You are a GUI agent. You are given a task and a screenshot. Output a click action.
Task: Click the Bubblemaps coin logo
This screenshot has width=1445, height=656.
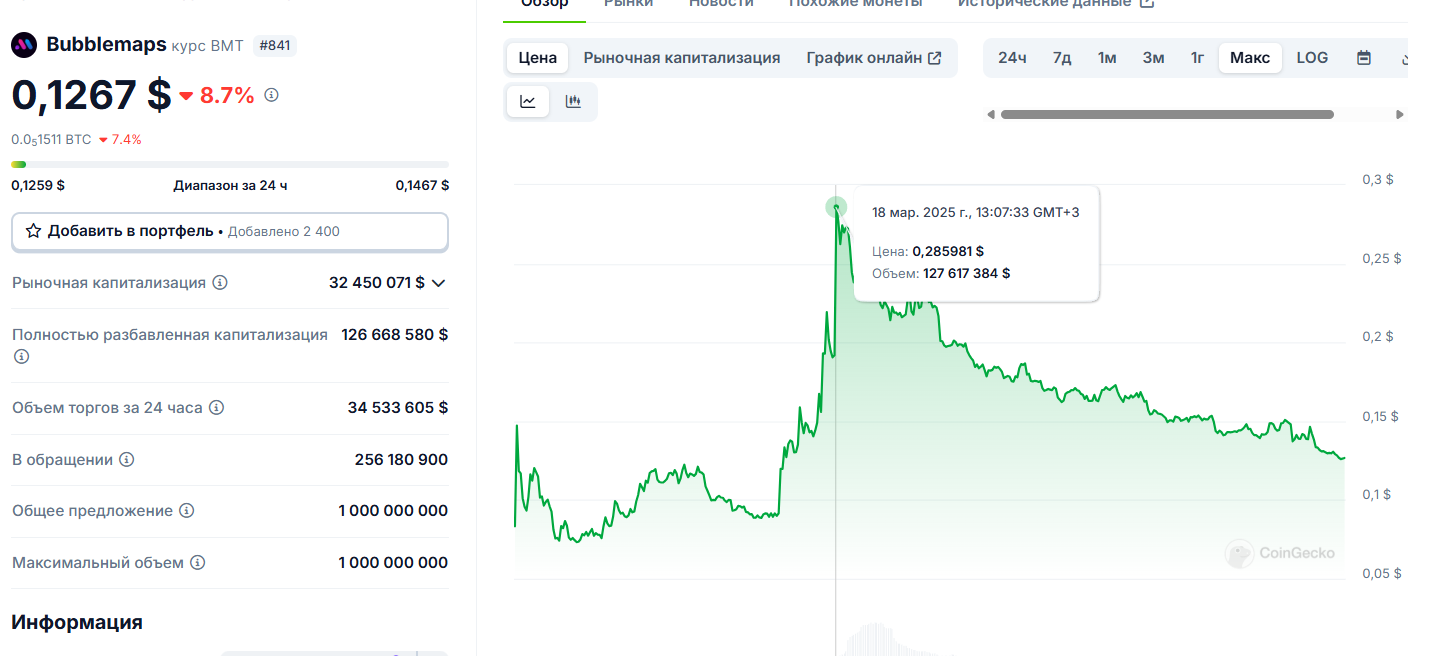24,45
